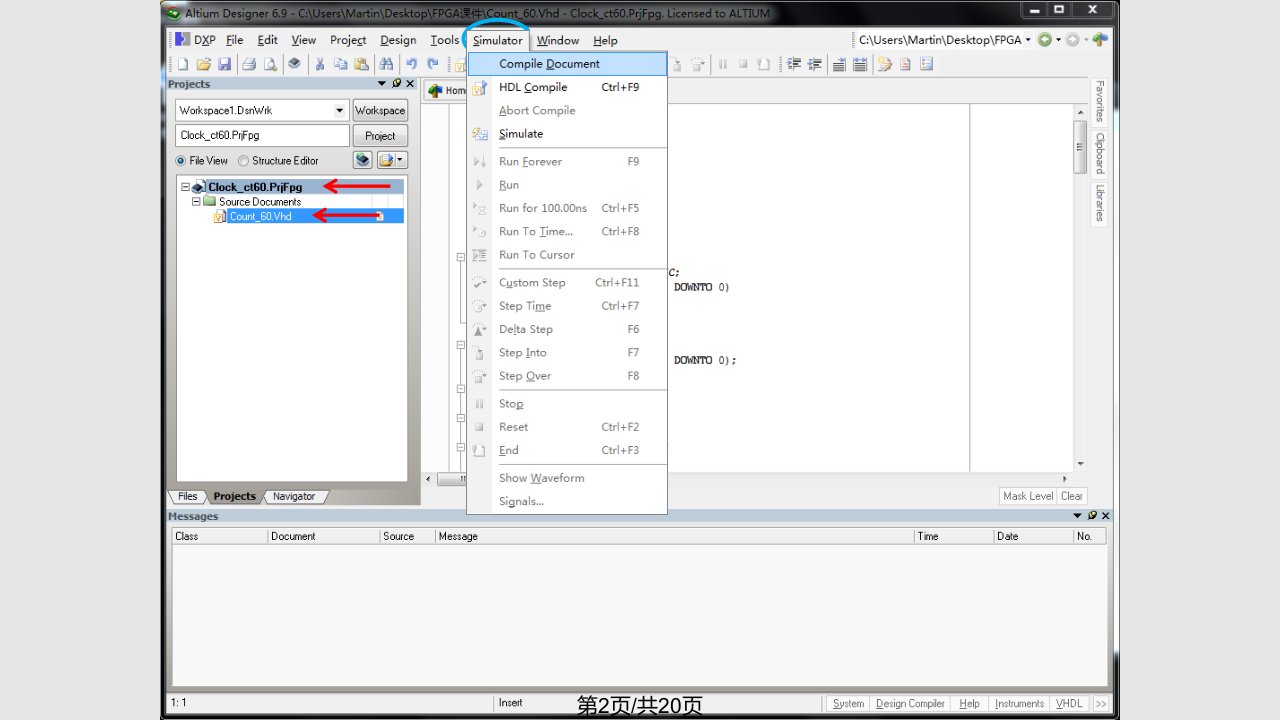This screenshot has height=720, width=1280.
Task: Click the devices view icon in Projects panel
Action: [x=362, y=160]
